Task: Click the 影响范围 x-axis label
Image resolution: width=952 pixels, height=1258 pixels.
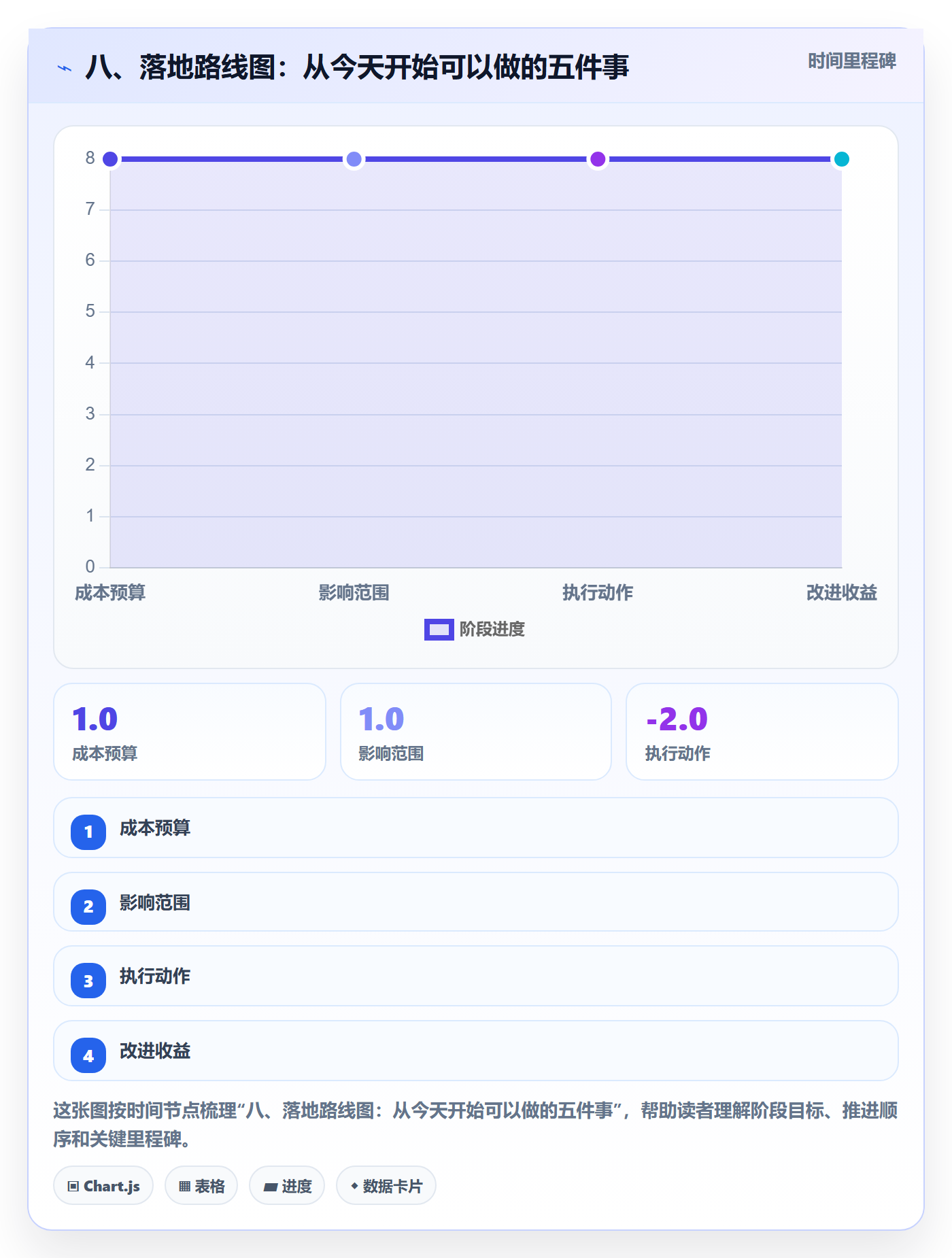Action: [x=354, y=592]
